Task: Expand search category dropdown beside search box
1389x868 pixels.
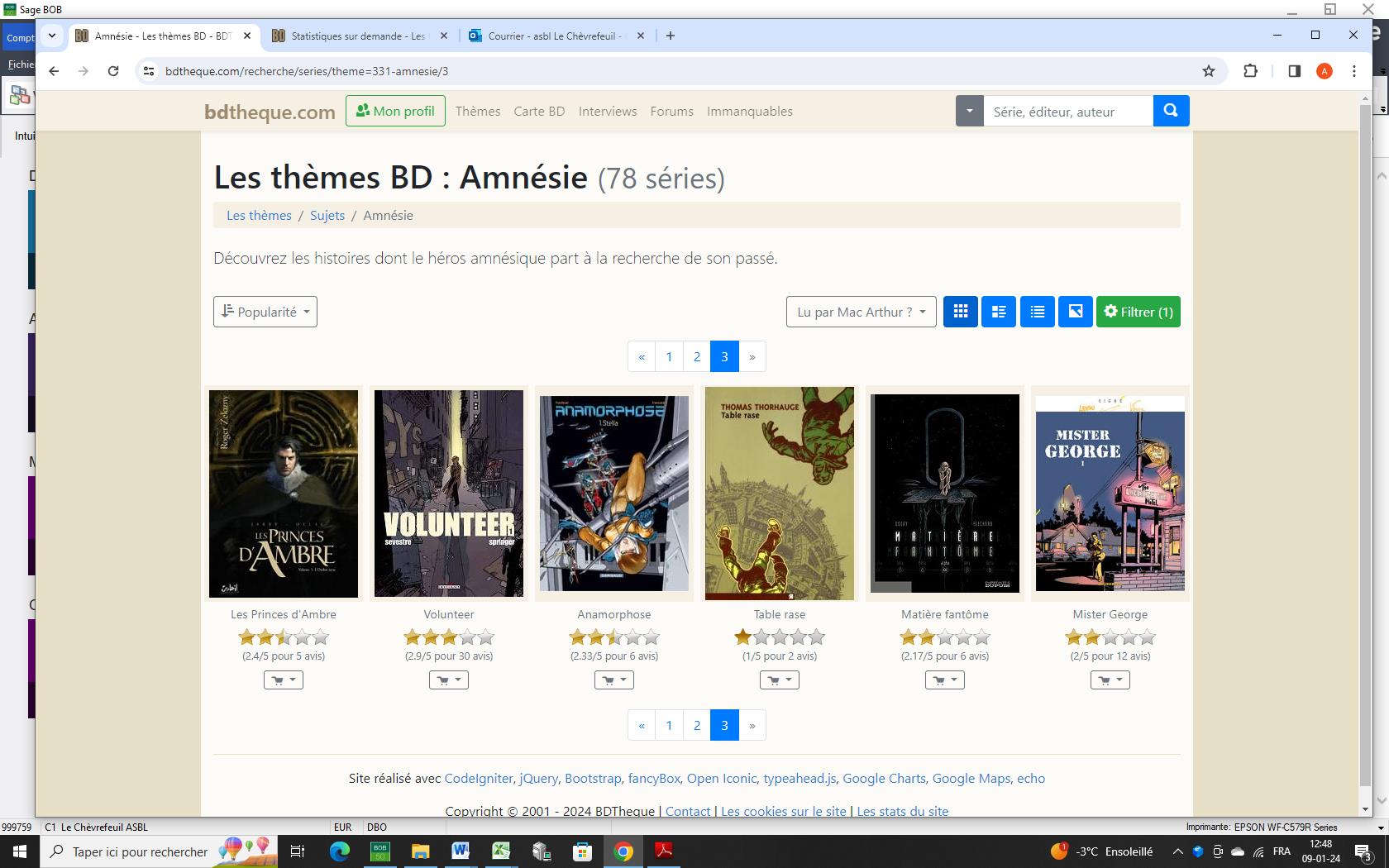Action: [x=969, y=111]
